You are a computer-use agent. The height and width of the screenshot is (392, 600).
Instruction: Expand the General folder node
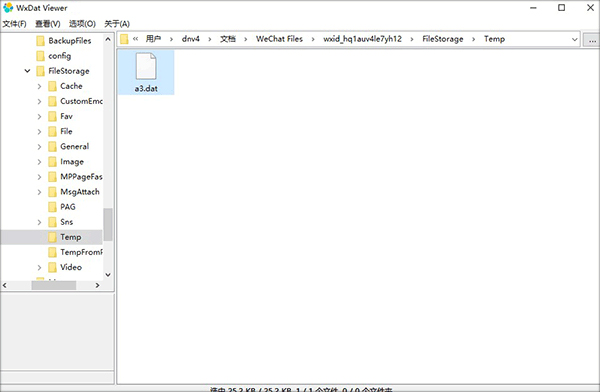tap(39, 147)
